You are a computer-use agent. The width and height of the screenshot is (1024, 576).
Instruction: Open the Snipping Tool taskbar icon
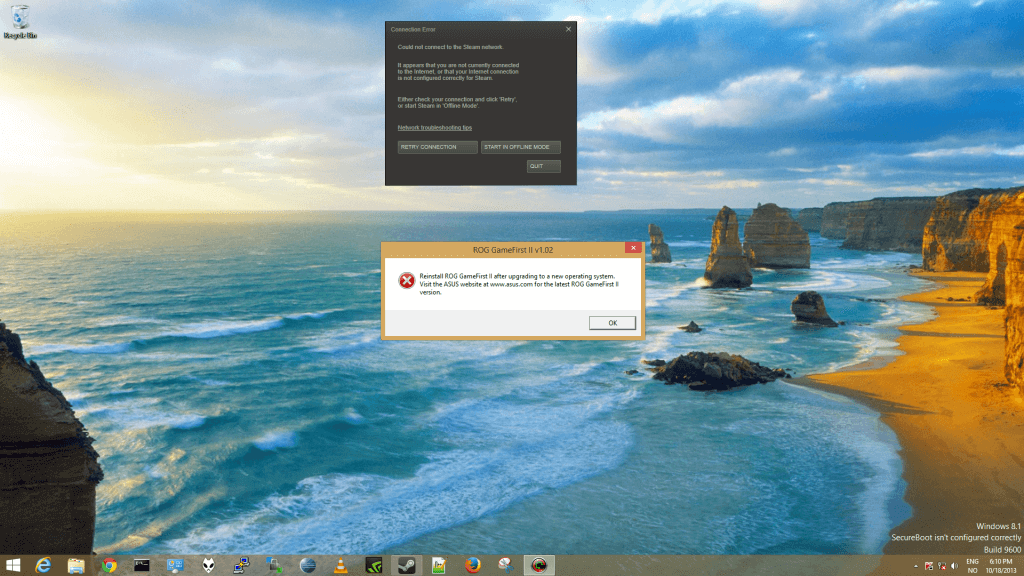click(505, 566)
